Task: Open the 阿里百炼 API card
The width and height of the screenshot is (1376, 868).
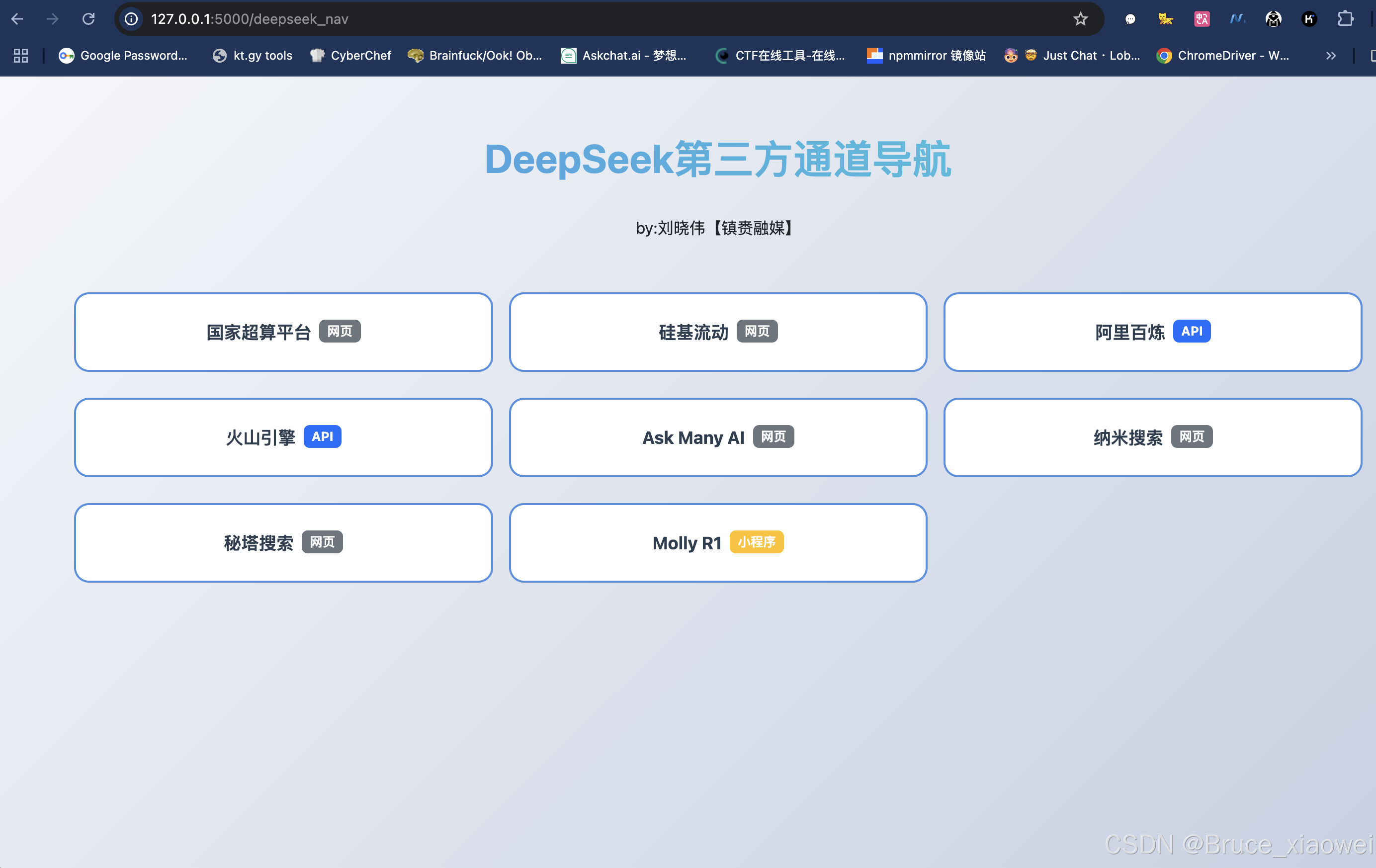Action: [1152, 332]
